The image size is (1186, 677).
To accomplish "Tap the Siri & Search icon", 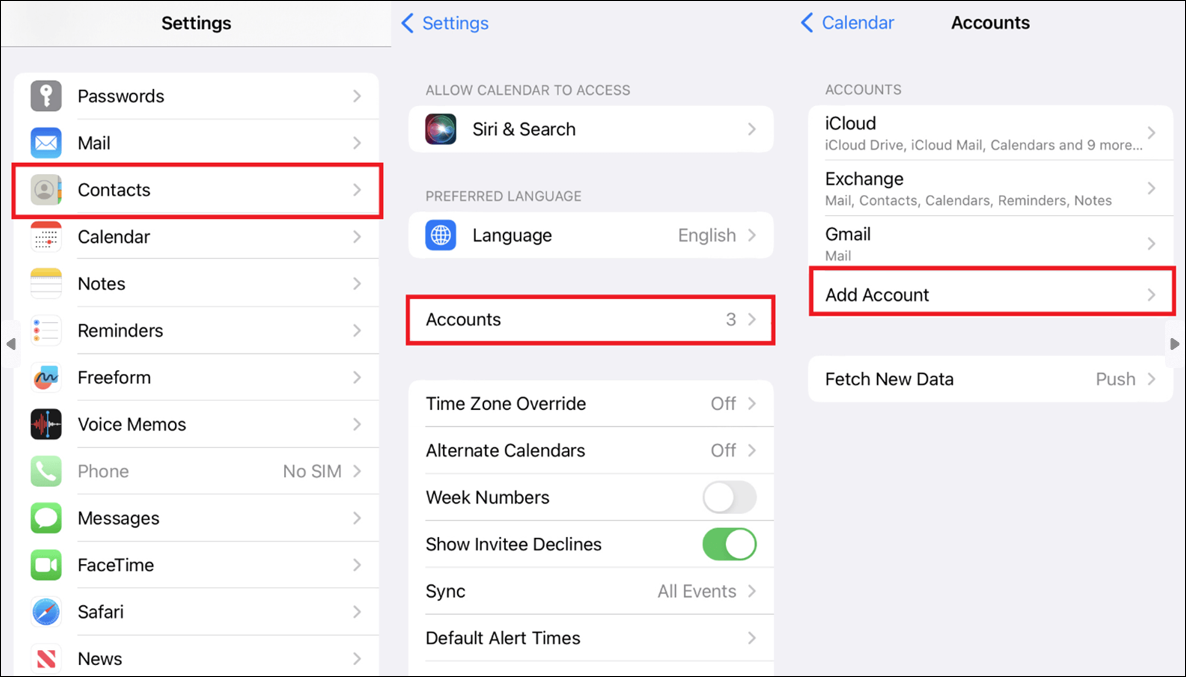I will tap(441, 129).
